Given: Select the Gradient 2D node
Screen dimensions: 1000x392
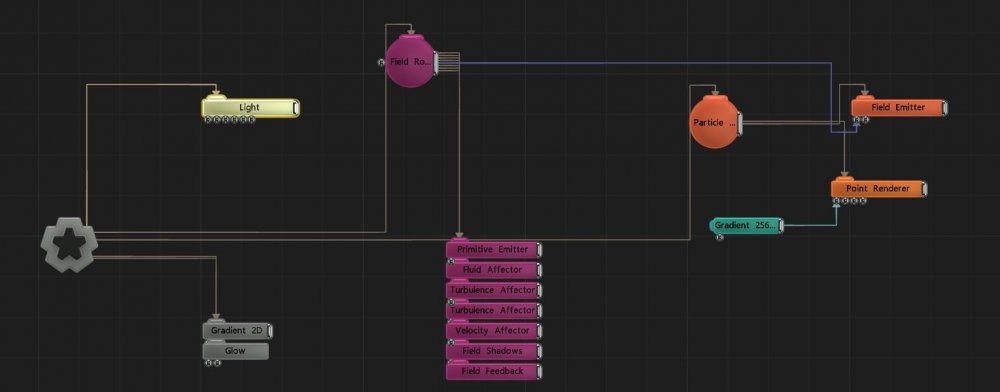Looking at the screenshot, I should click(x=238, y=331).
